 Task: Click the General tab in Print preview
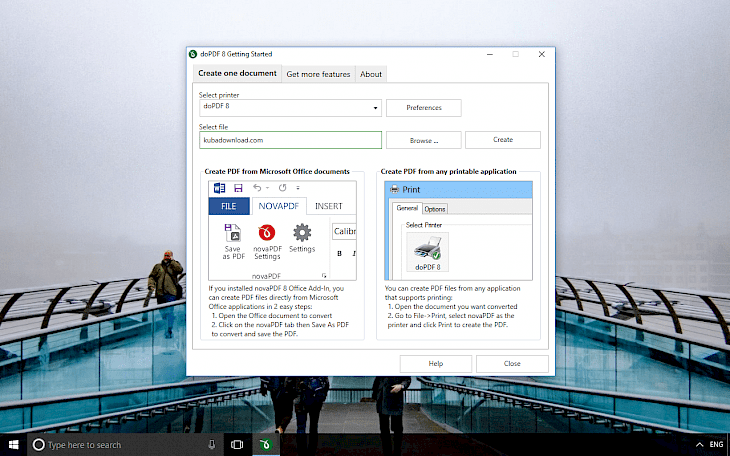407,208
